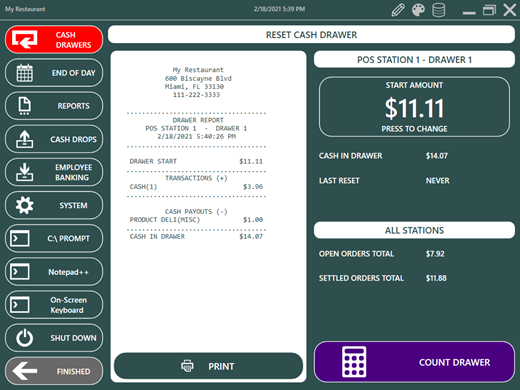Print the drawer report
Image resolution: width=520 pixels, height=390 pixels.
point(208,366)
